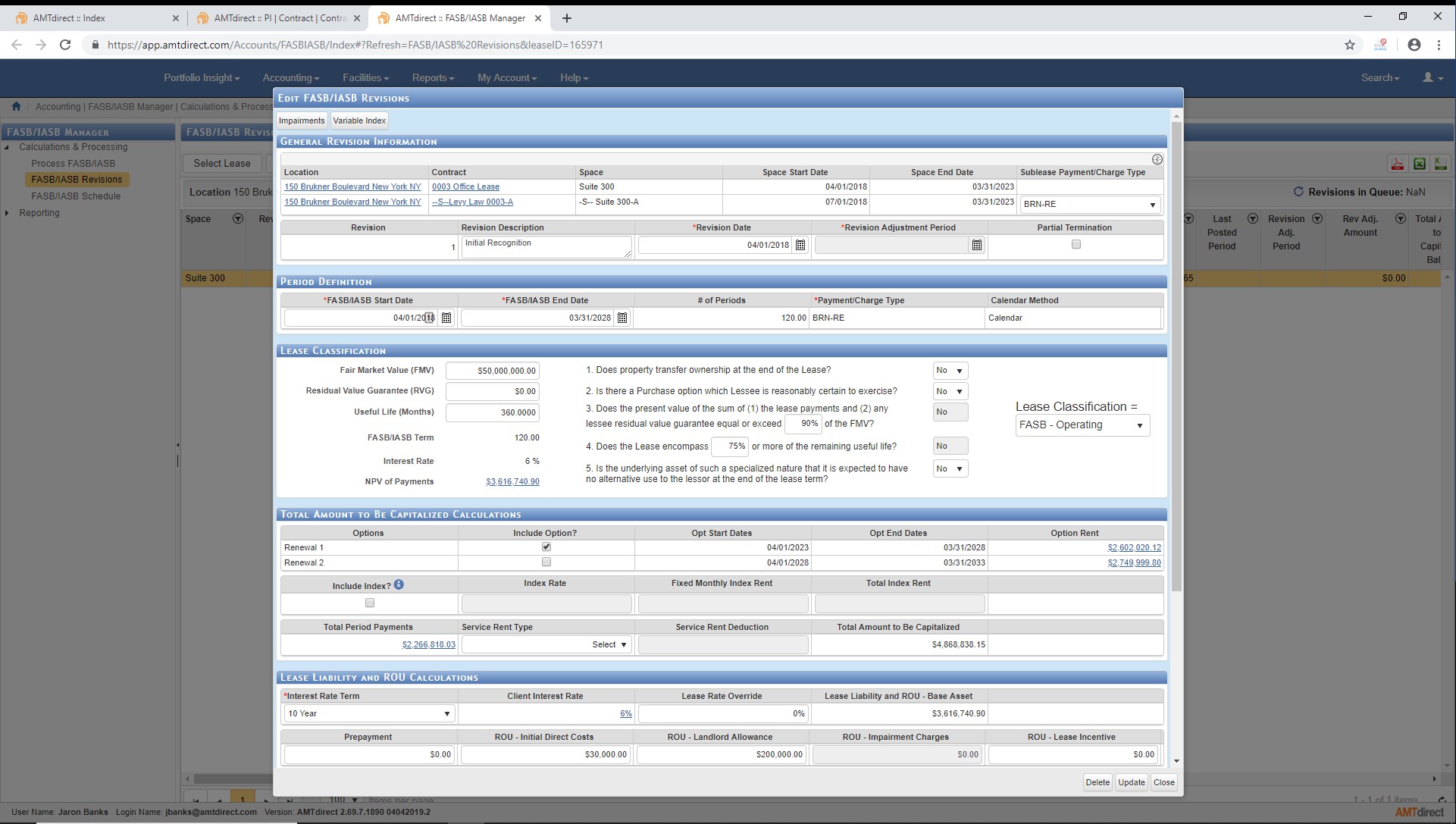
Task: Click the home breadcrumb icon
Action: (16, 107)
